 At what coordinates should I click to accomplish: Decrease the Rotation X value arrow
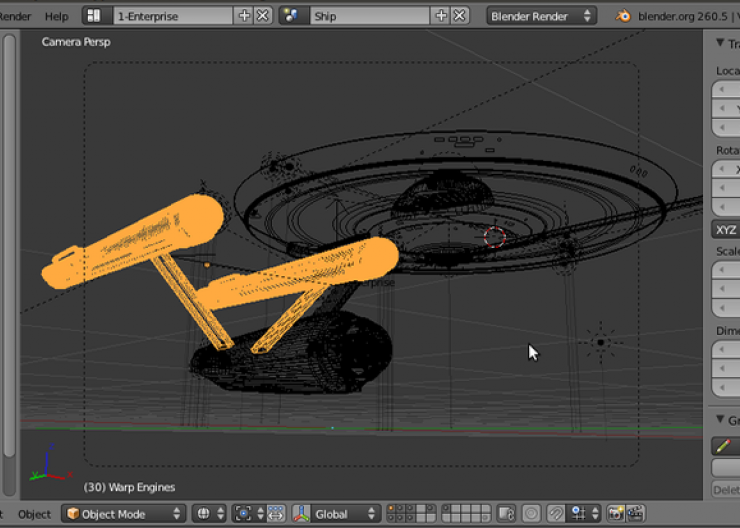pos(721,169)
